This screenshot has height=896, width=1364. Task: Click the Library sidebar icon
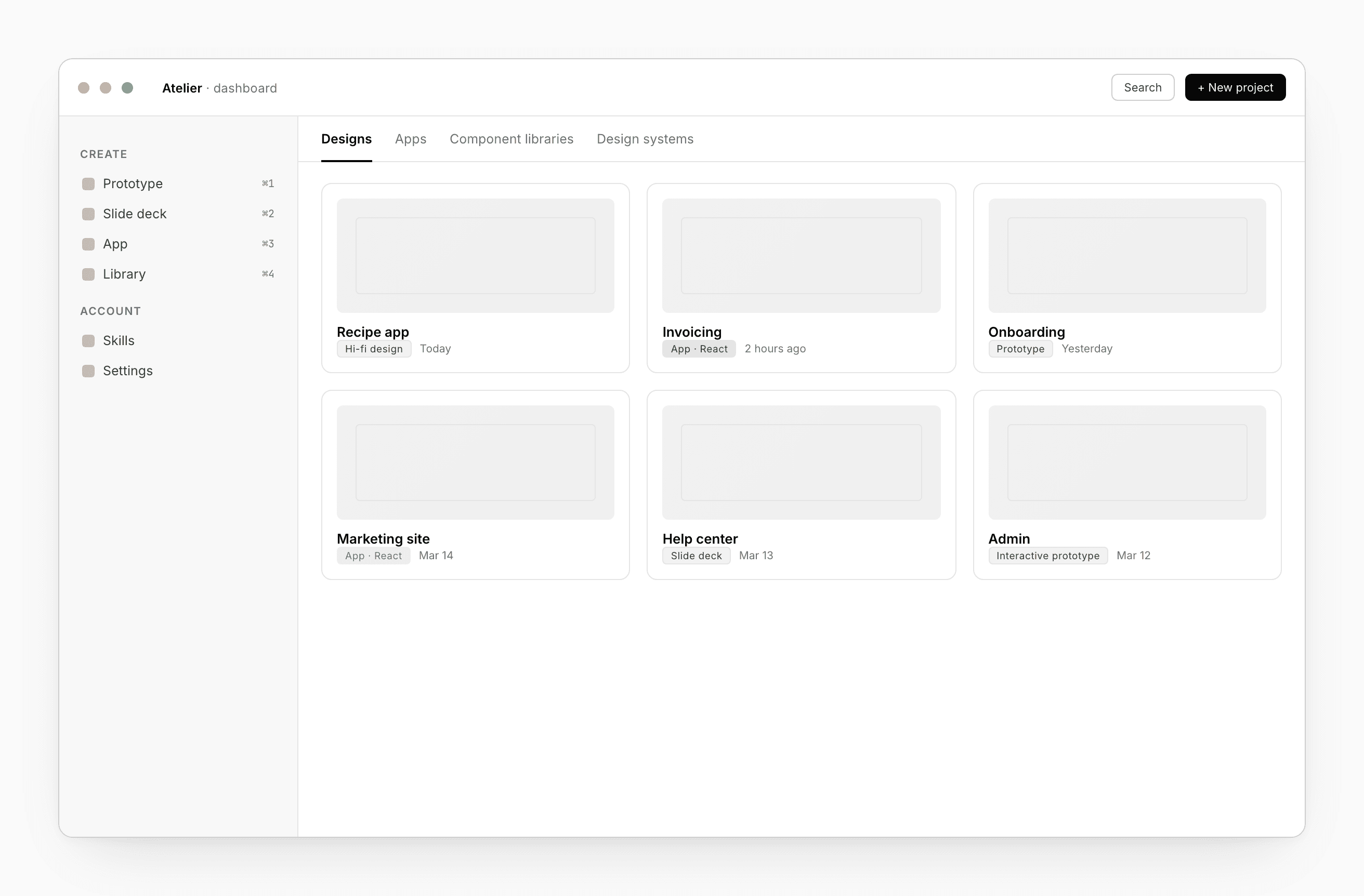point(88,274)
